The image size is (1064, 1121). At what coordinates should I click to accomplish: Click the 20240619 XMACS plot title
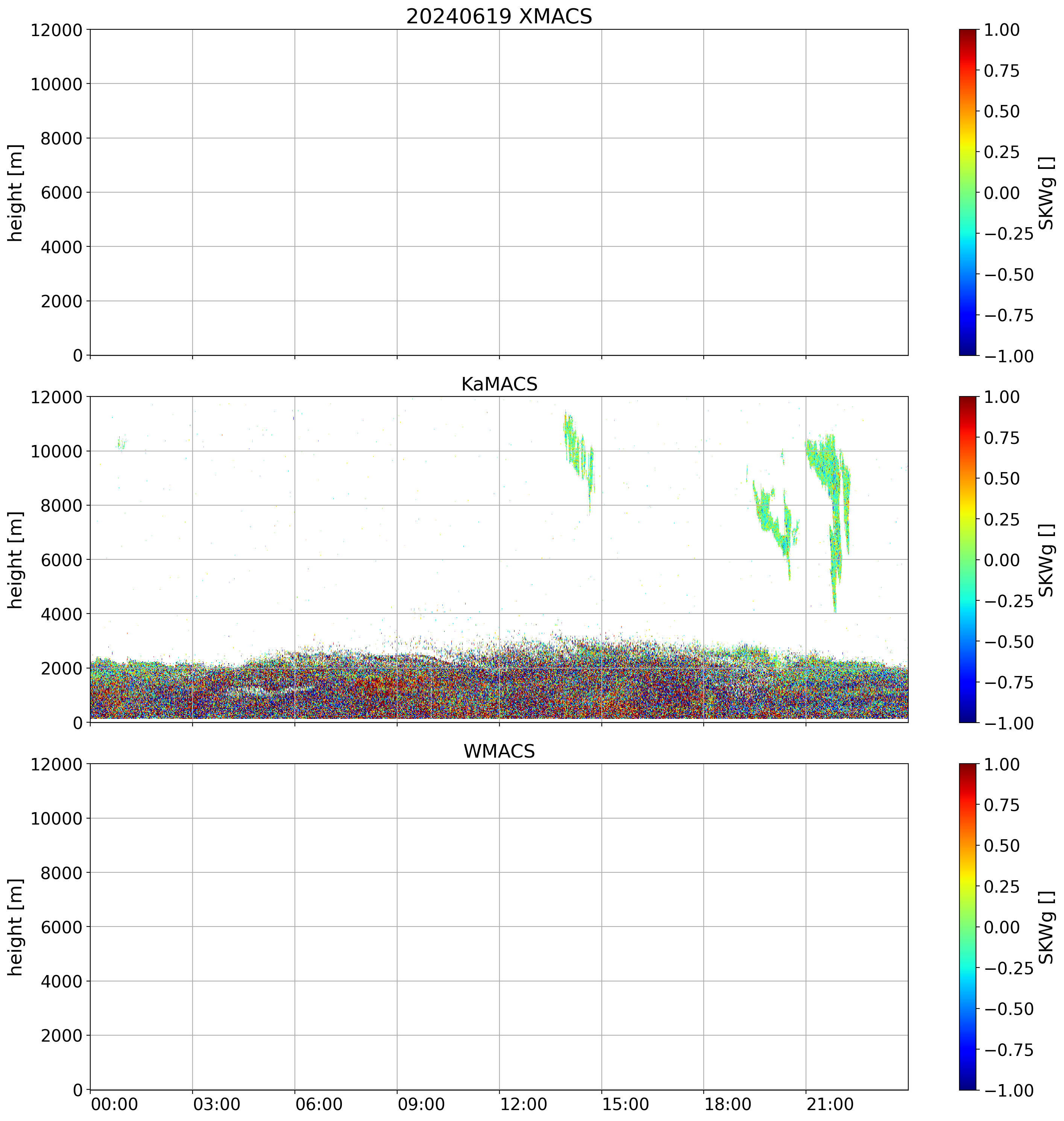click(x=499, y=17)
